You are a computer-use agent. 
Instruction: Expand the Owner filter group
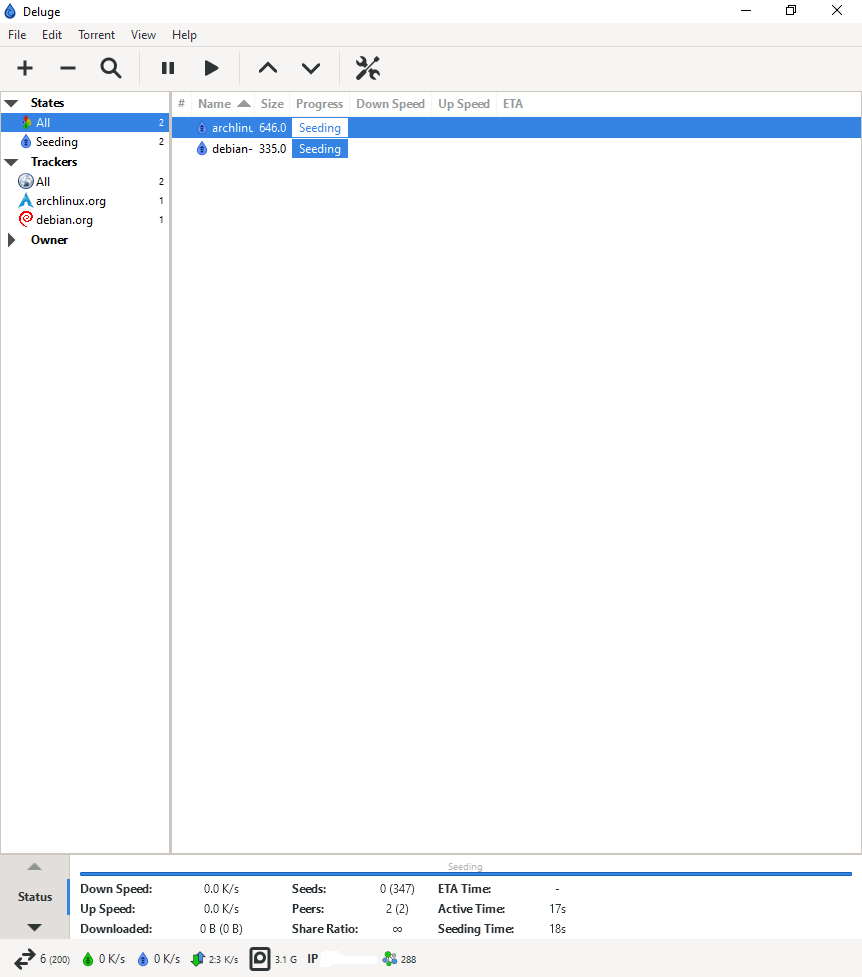click(11, 240)
